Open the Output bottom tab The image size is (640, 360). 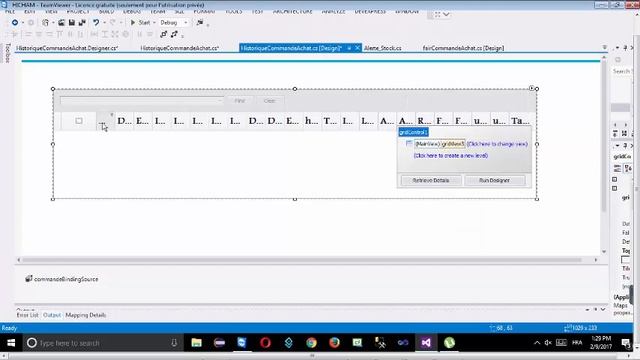click(x=52, y=315)
